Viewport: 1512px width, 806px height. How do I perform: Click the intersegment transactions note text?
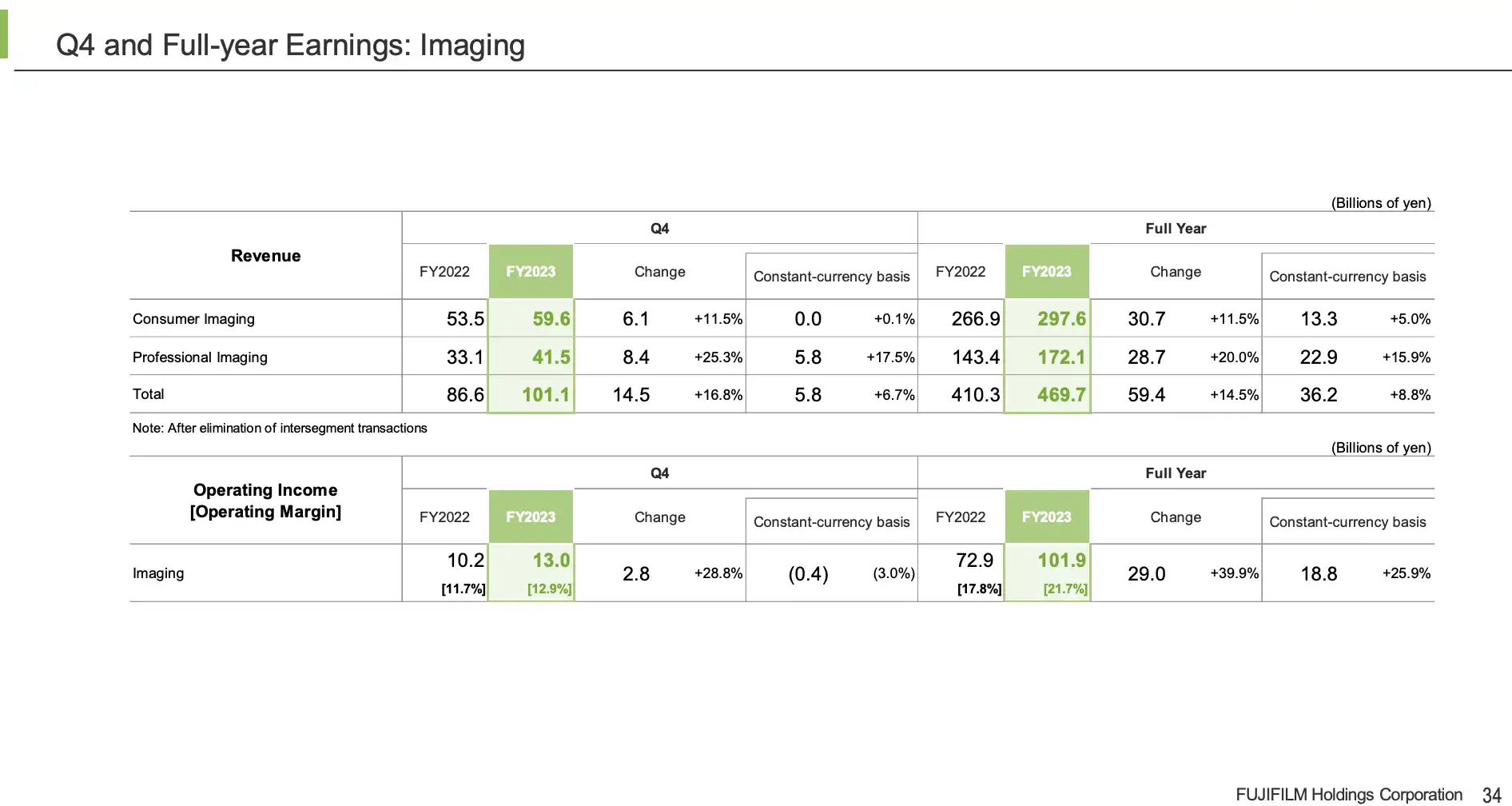coord(280,429)
